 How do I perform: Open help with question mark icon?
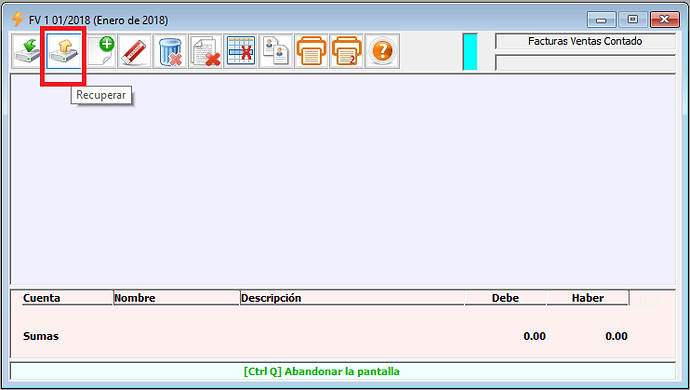pos(382,51)
